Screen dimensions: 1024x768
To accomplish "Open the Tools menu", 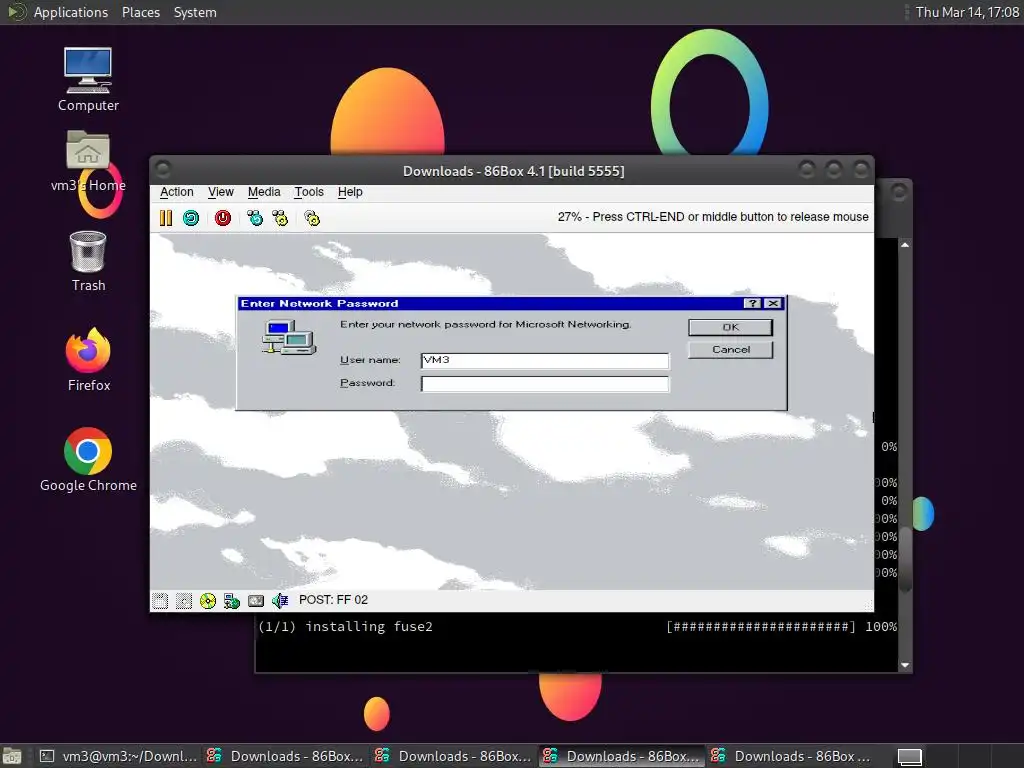I will coord(309,192).
